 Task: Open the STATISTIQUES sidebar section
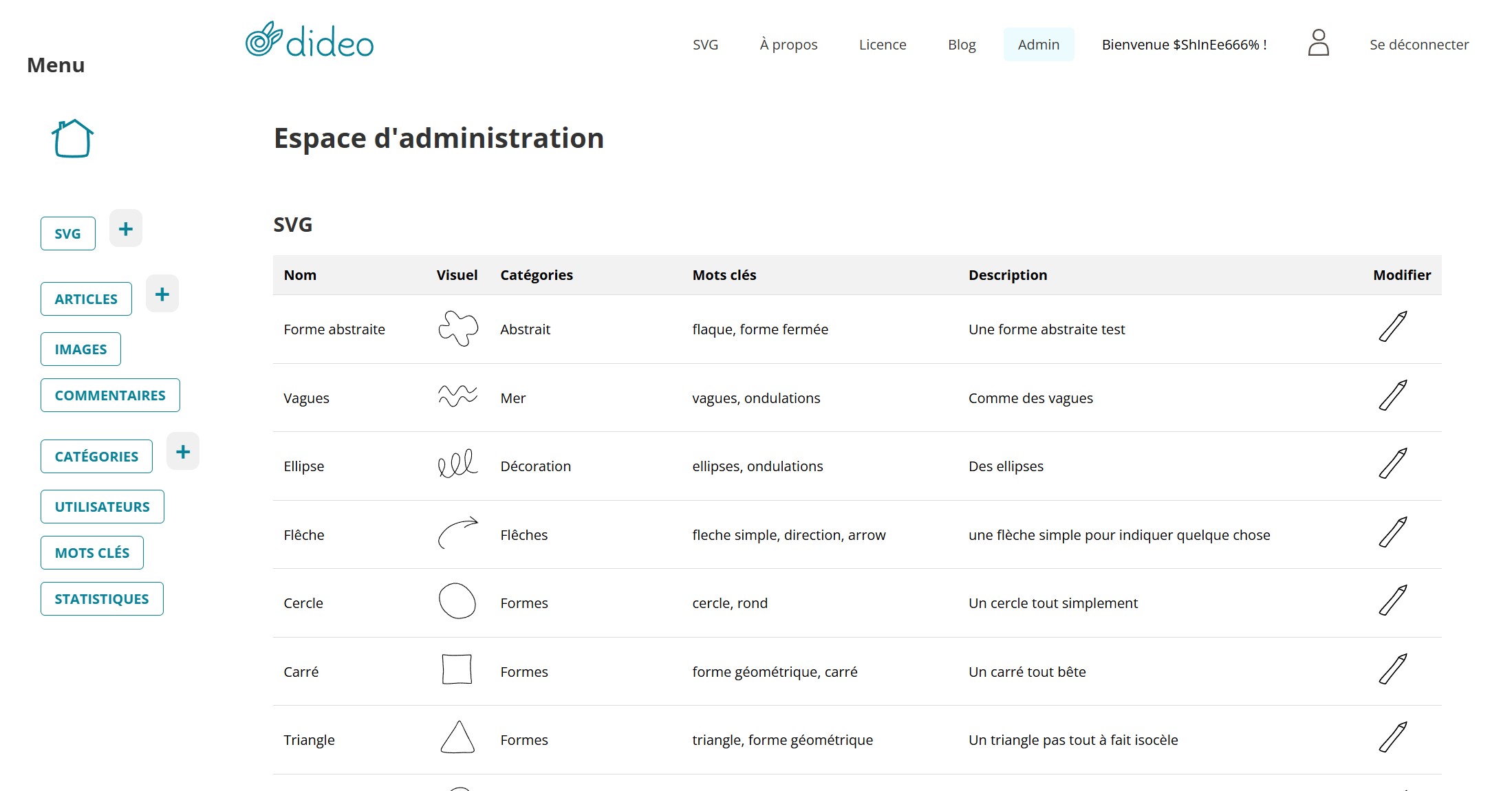click(102, 599)
